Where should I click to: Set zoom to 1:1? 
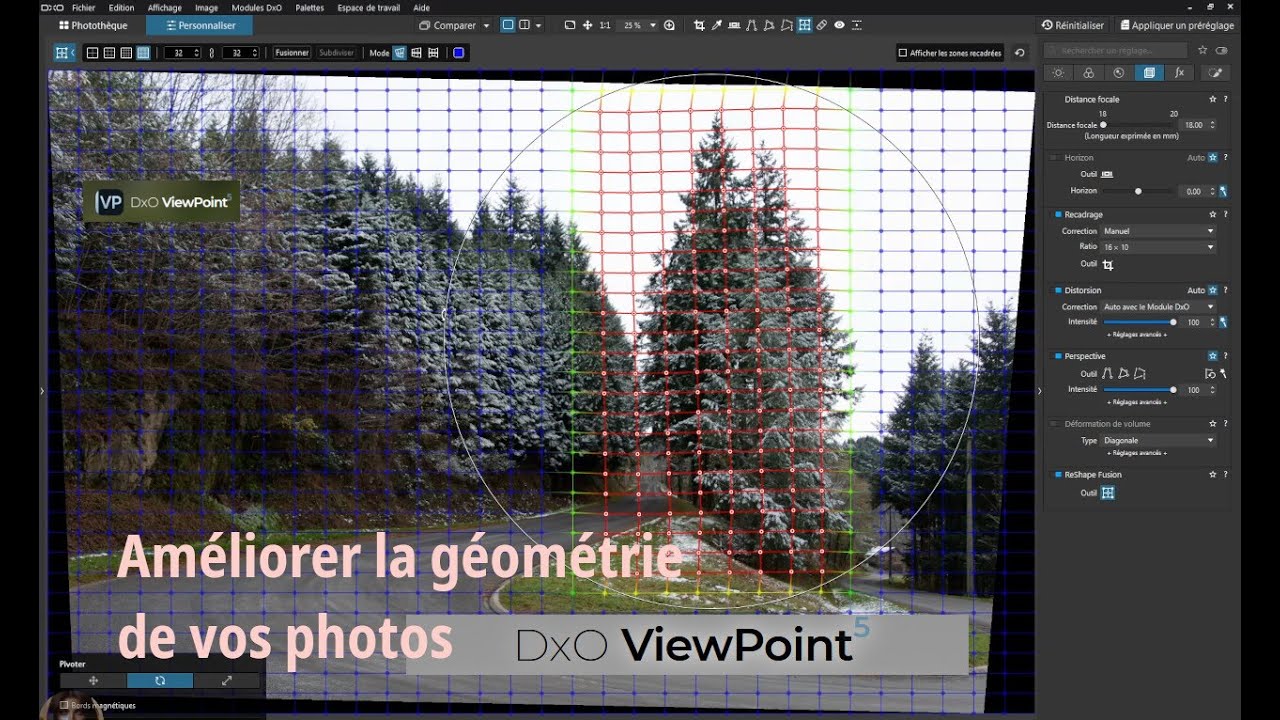605,25
